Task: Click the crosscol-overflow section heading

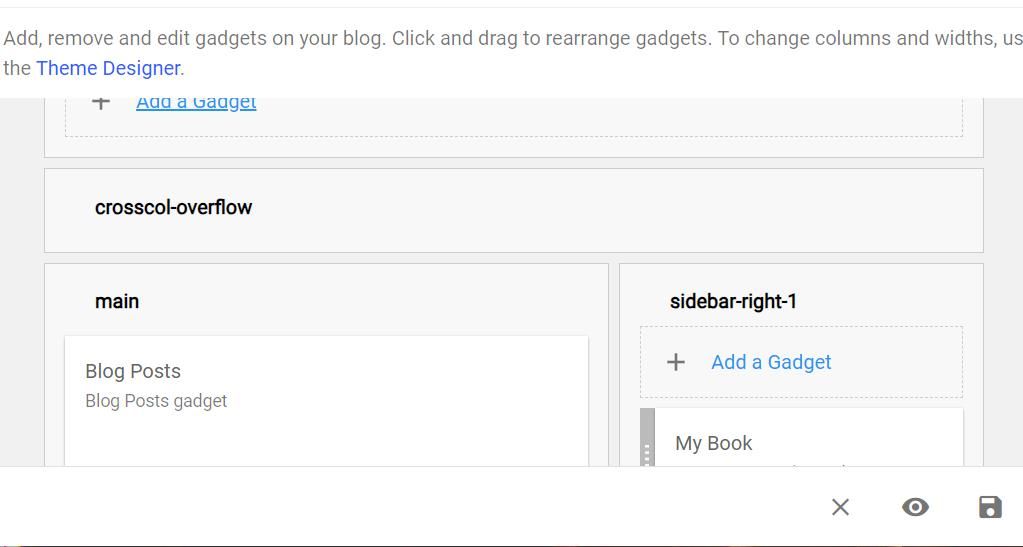Action: tap(173, 207)
